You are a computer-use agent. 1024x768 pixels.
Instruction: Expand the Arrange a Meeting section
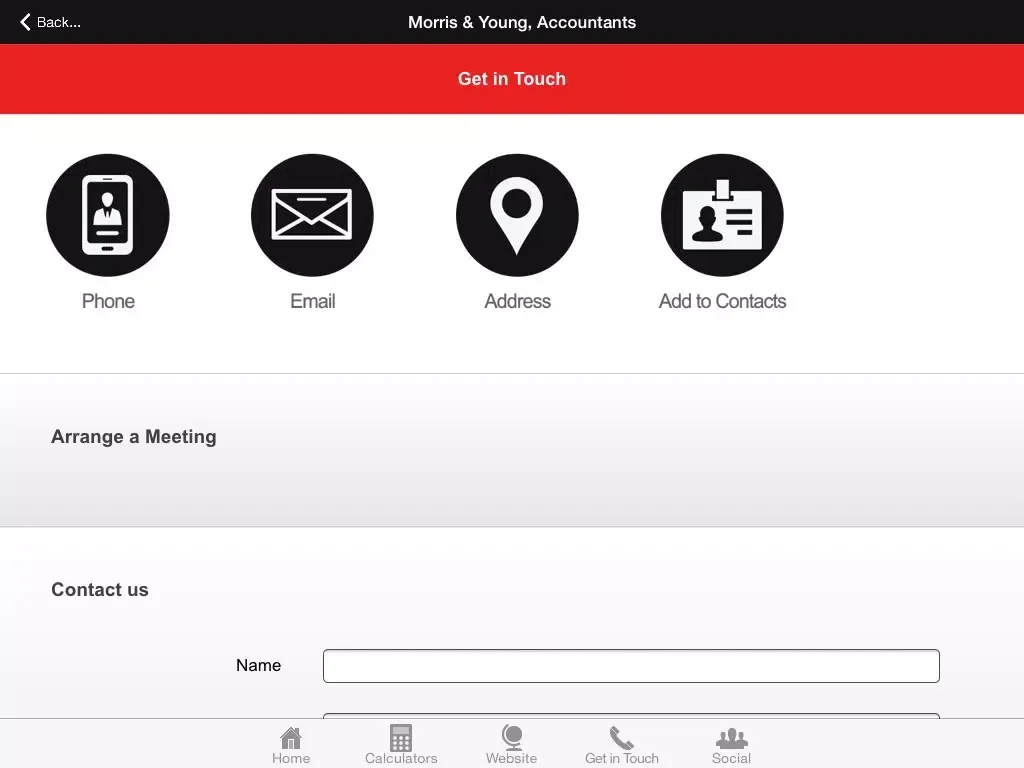(134, 437)
